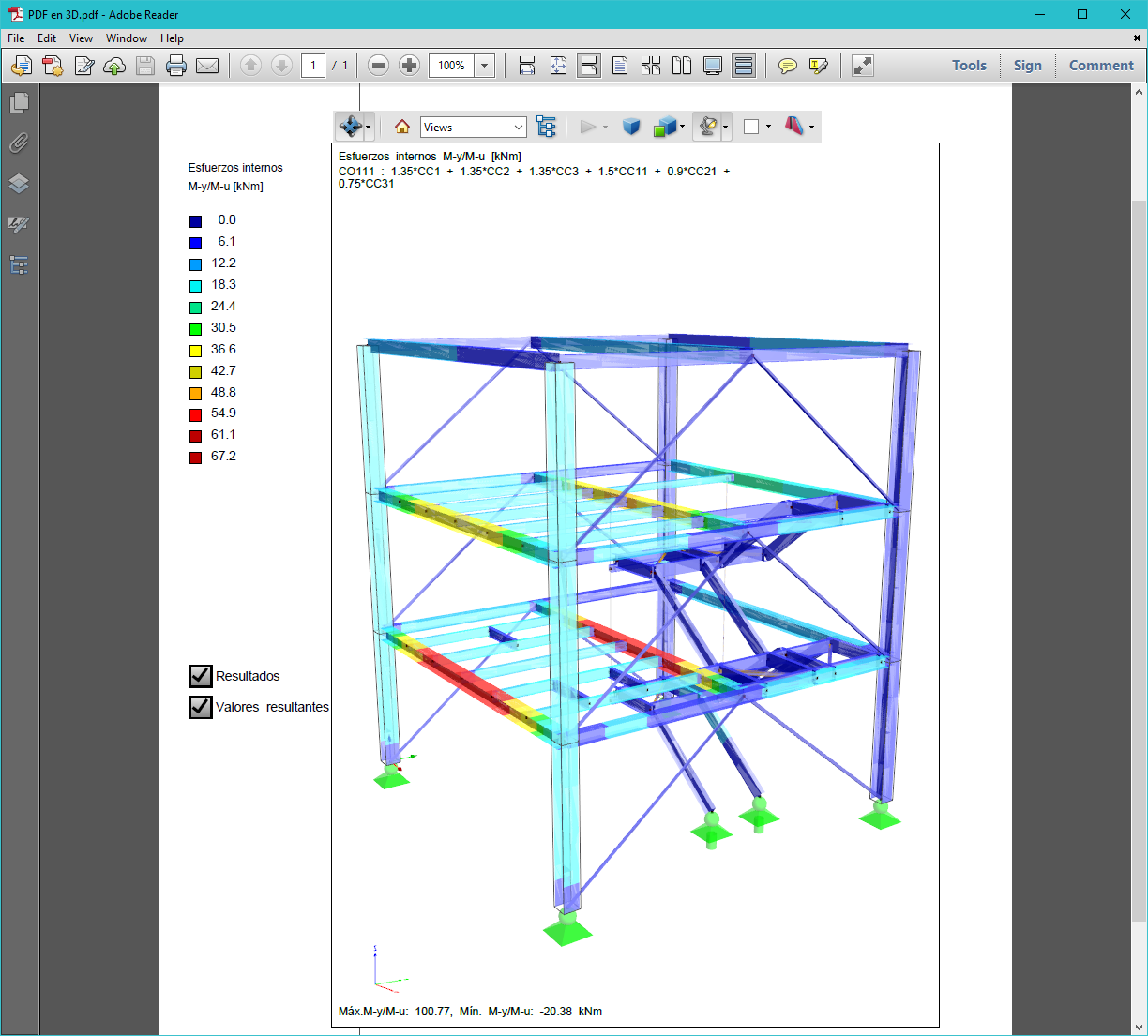
Task: Click the Home default view icon
Action: coord(402,127)
